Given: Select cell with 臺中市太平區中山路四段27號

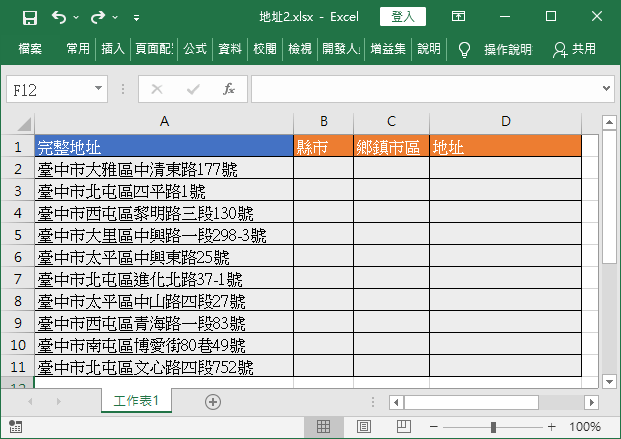Looking at the screenshot, I should (164, 301).
